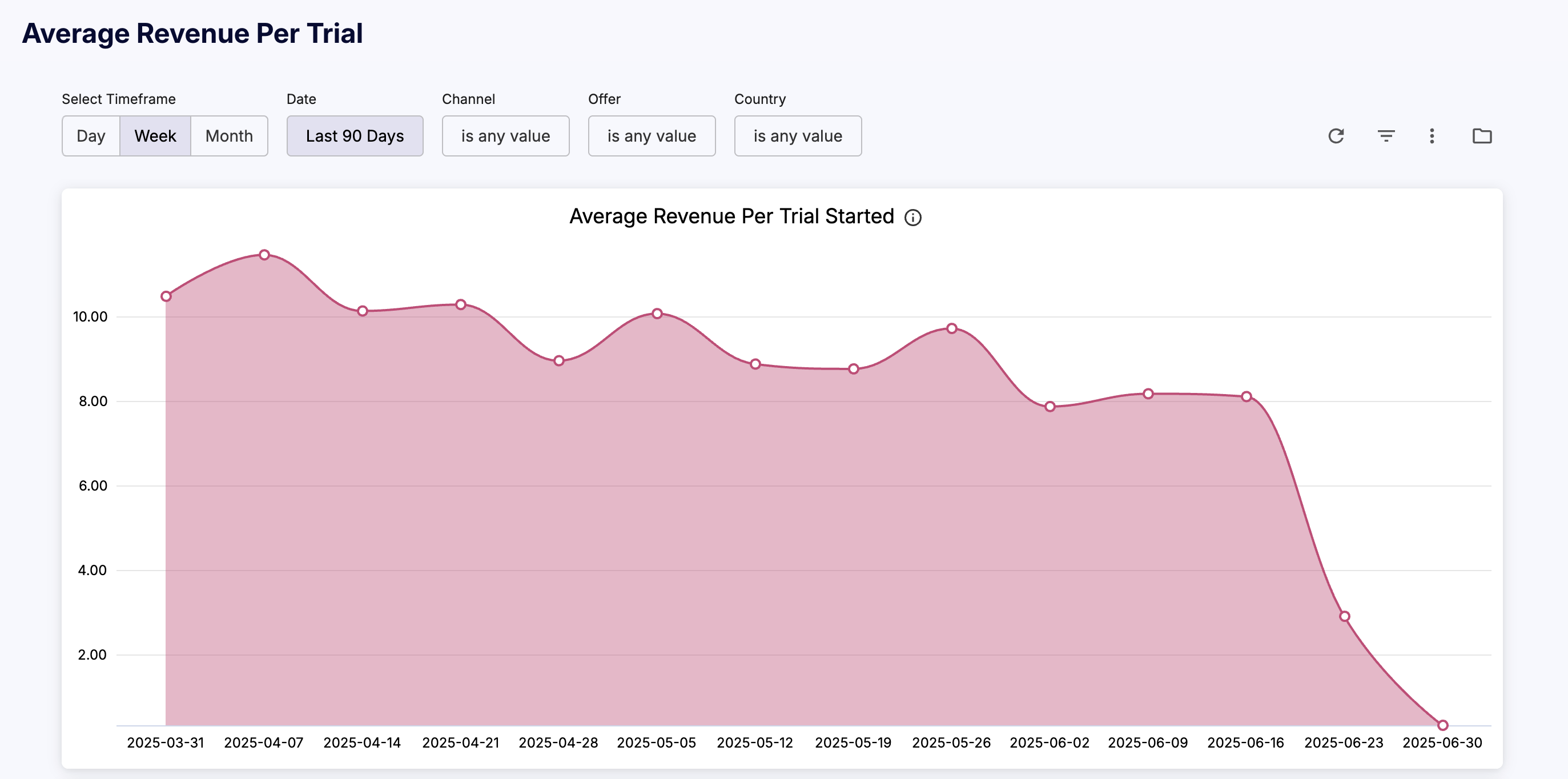Screen dimensions: 1568x779
Task: Click the 2025-06-16 x-axis label
Action: click(1246, 742)
